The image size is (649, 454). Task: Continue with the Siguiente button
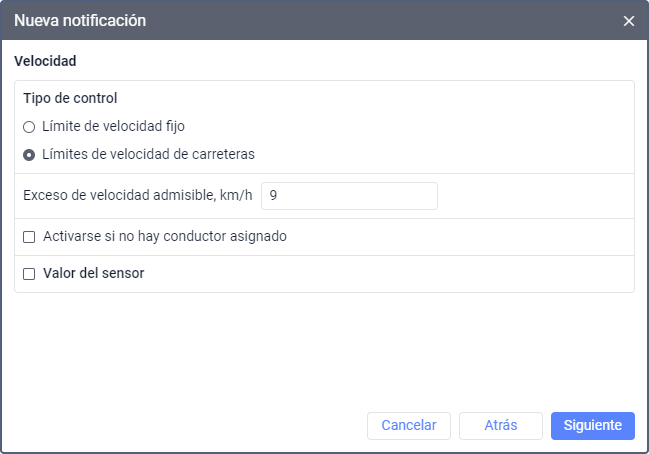[x=592, y=425]
